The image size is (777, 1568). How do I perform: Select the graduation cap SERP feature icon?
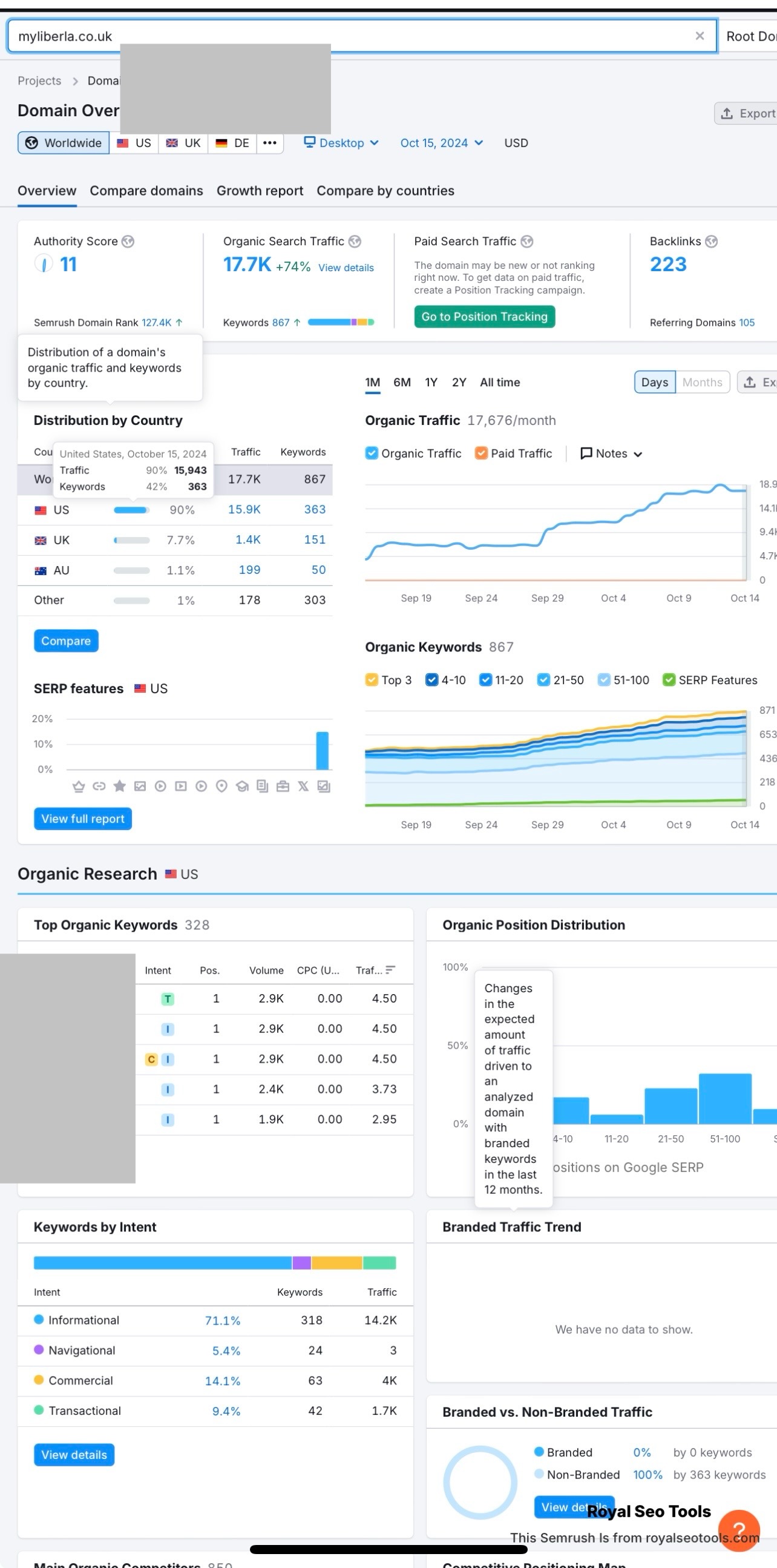pos(242,786)
